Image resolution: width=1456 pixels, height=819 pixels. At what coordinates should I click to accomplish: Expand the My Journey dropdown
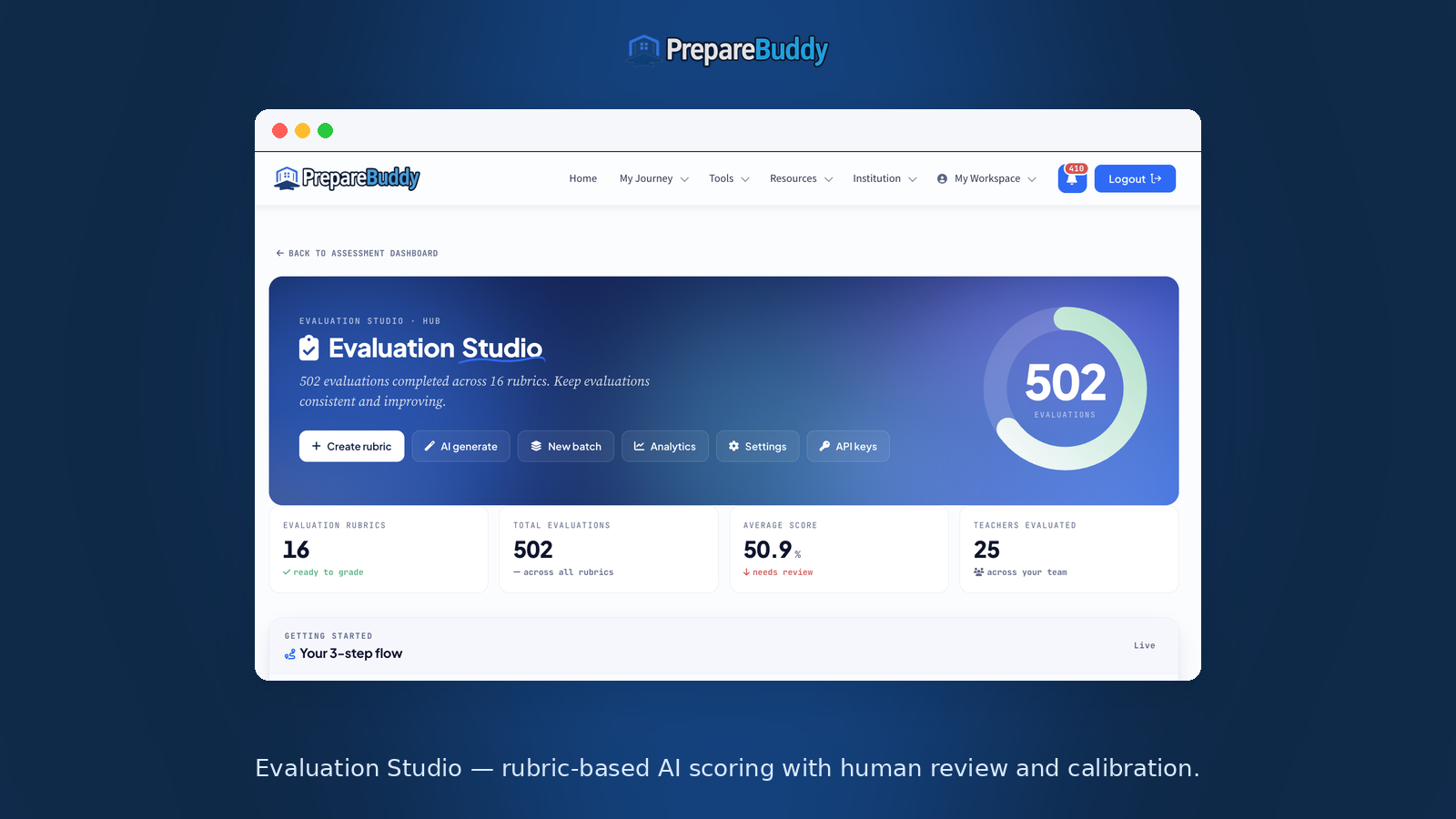pyautogui.click(x=653, y=179)
